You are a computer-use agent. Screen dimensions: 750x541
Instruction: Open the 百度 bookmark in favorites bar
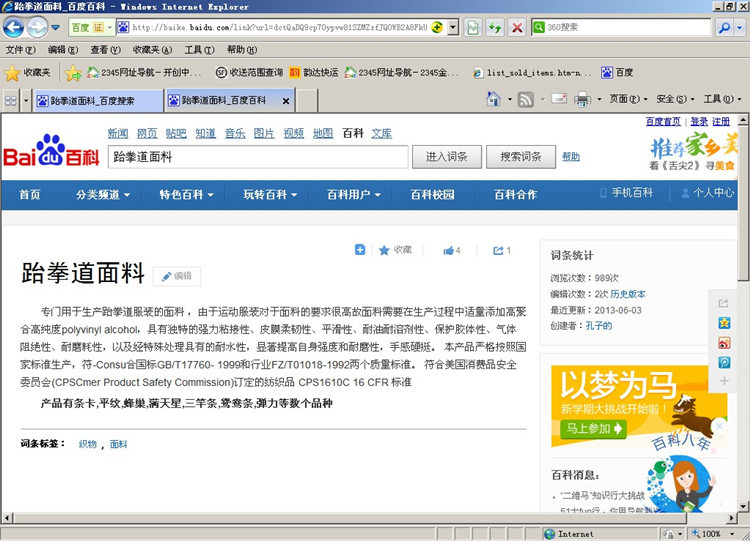(x=617, y=73)
